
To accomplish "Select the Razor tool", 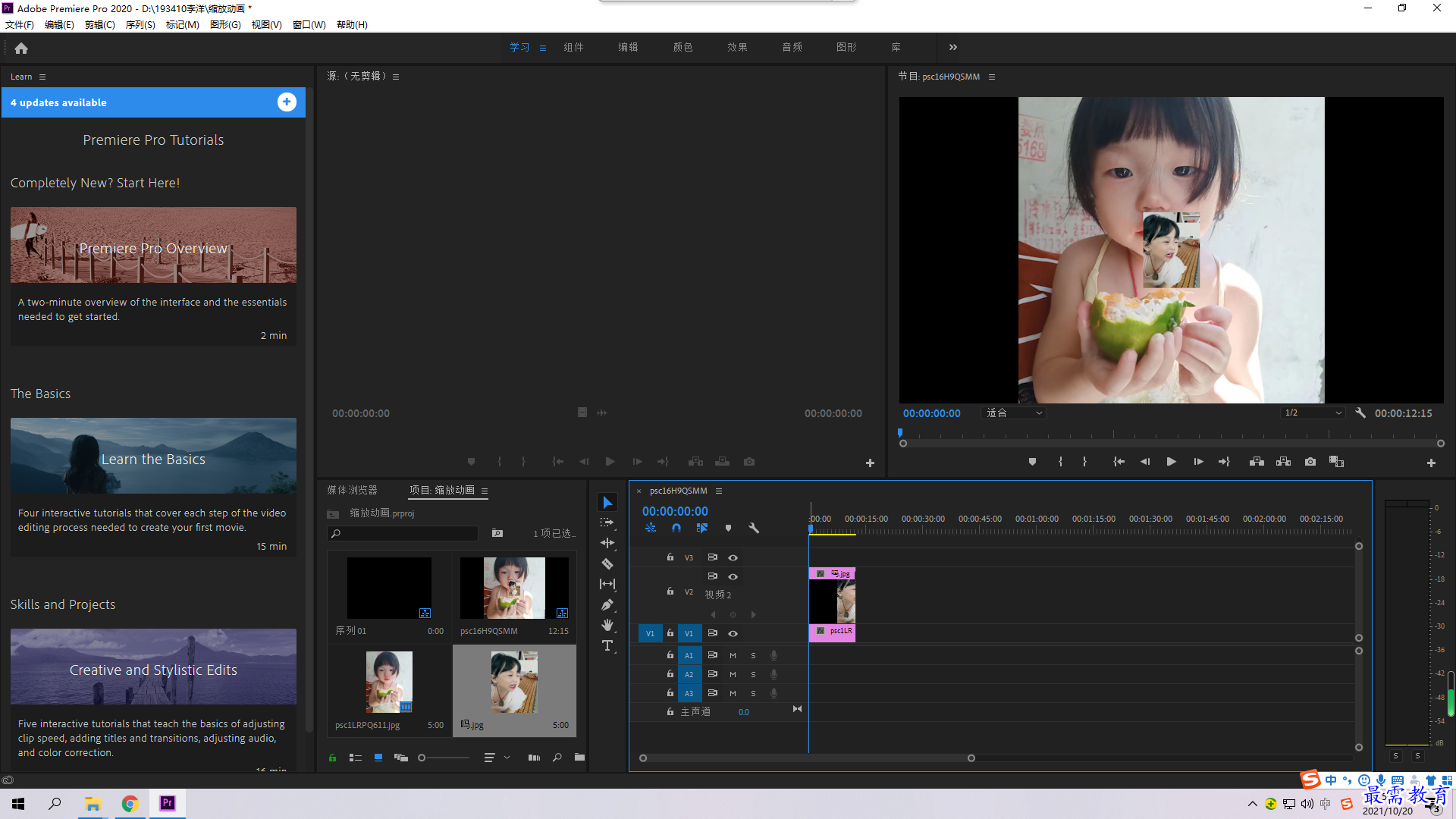I will pos(607,563).
